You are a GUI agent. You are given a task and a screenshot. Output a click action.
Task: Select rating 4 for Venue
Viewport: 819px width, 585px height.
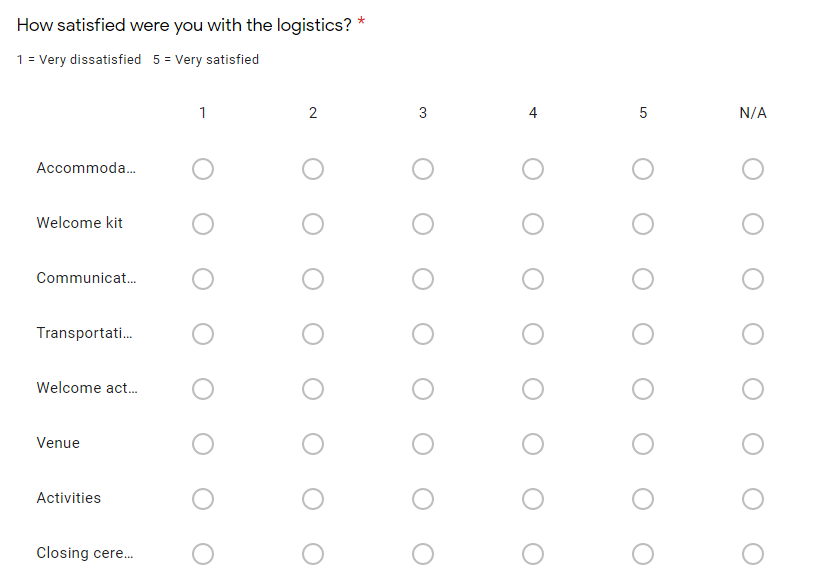click(533, 444)
